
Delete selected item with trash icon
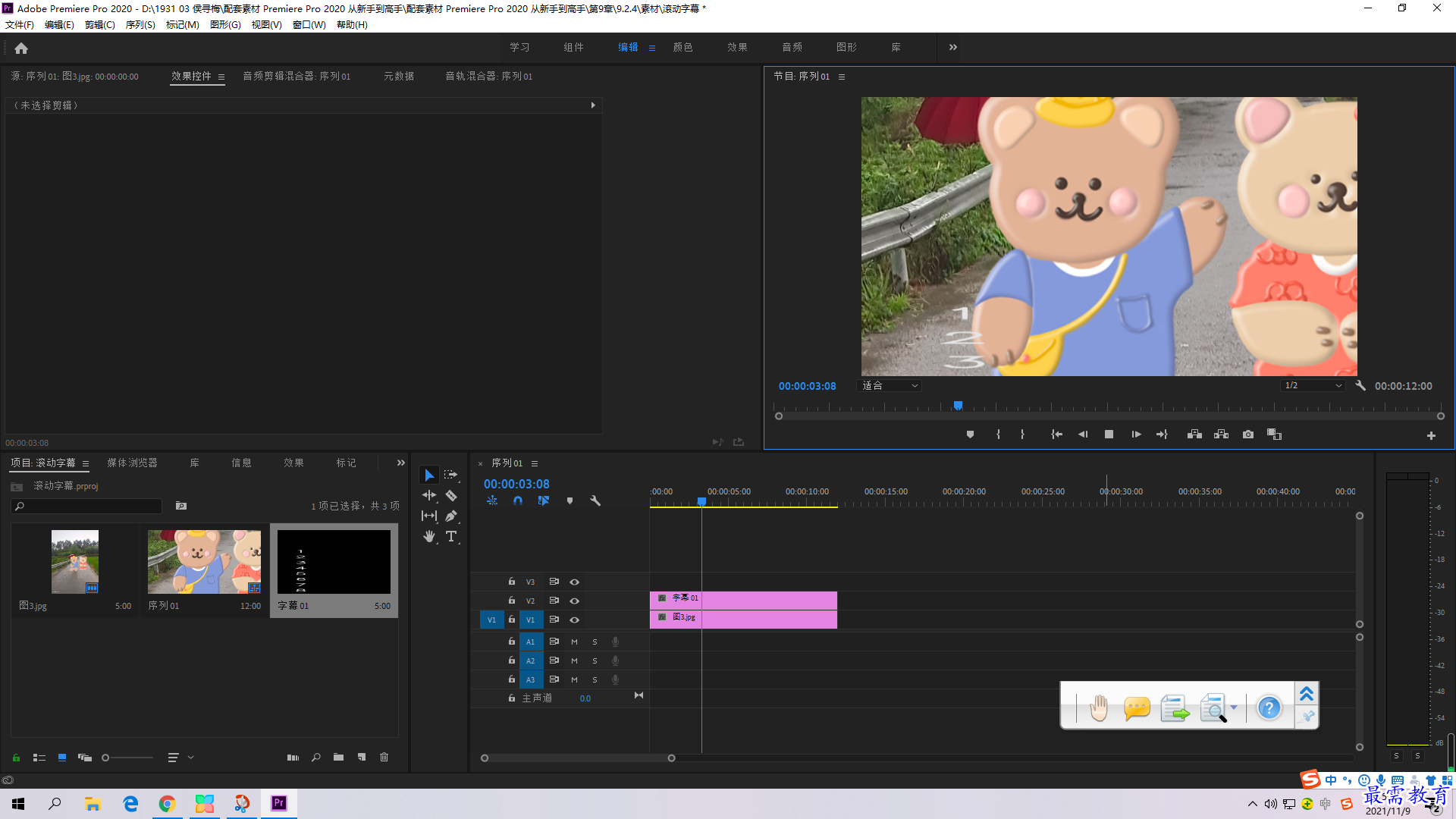click(x=384, y=757)
